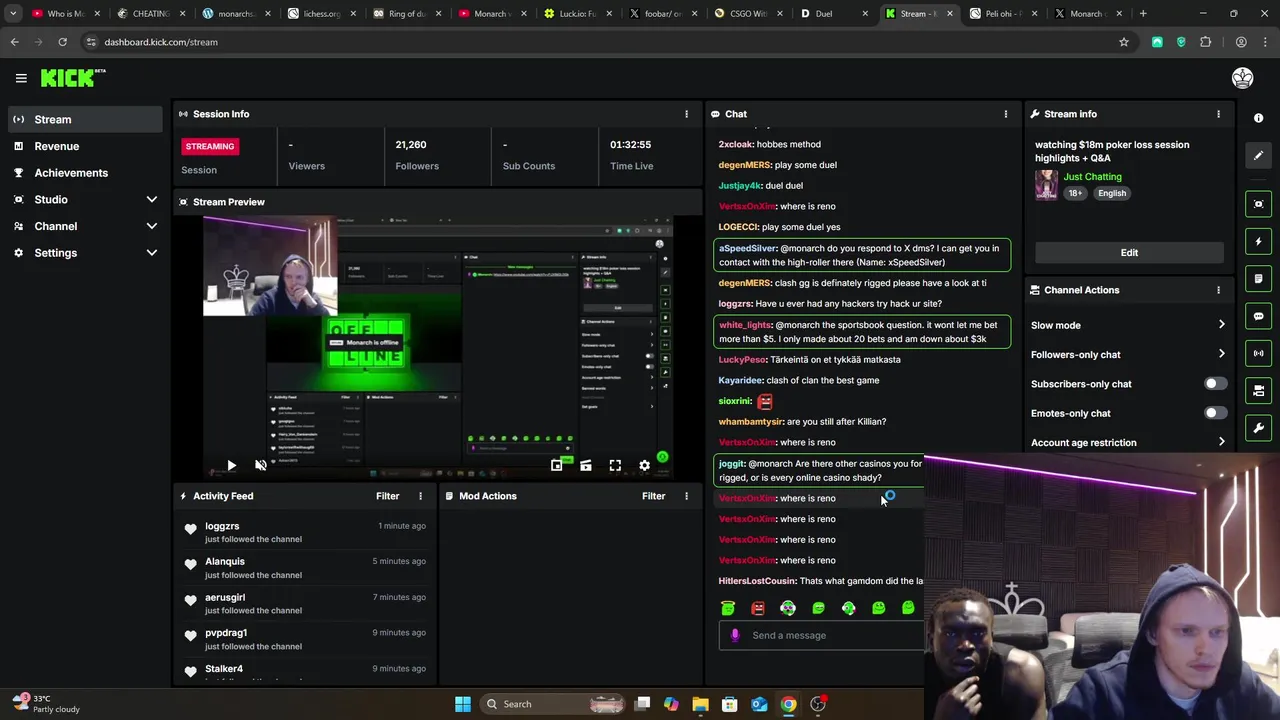Open Activity Feed three-dot options menu

click(420, 496)
